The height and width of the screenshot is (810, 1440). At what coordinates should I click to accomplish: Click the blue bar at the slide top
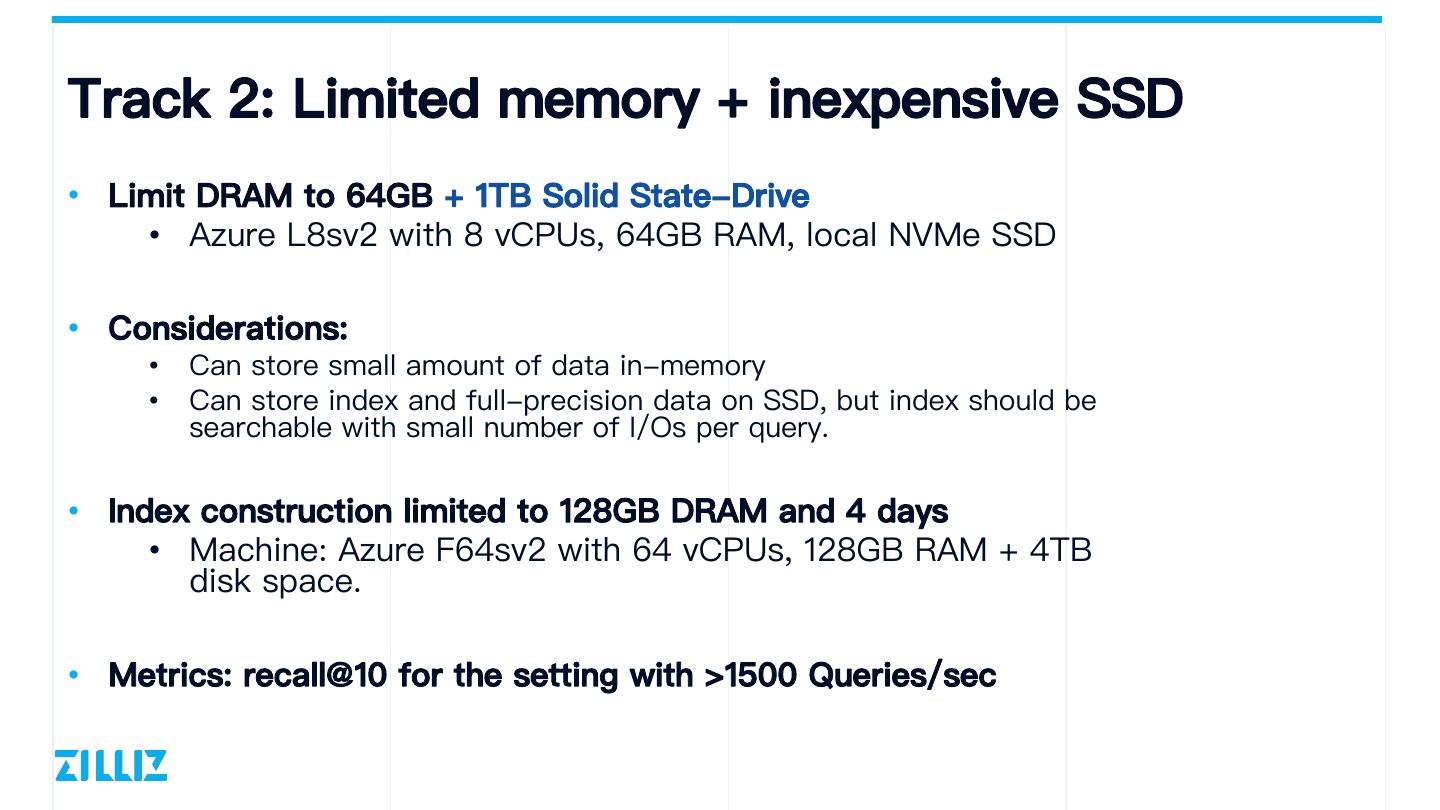(716, 19)
